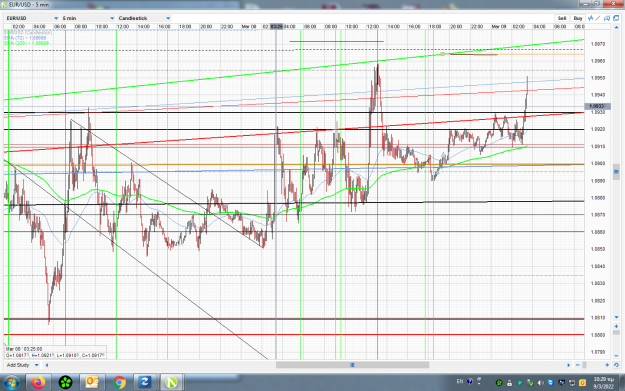Viewport: 625px width, 391px height.
Task: Open the Windows Start button
Action: click(x=11, y=383)
